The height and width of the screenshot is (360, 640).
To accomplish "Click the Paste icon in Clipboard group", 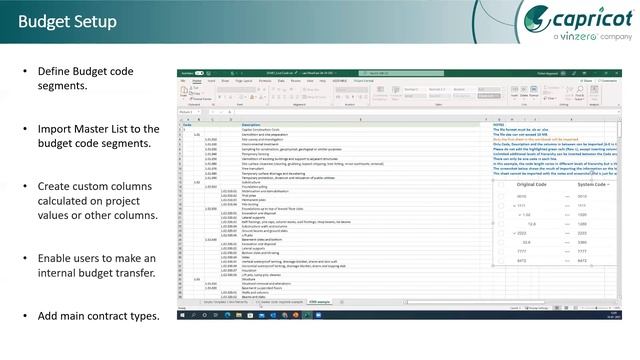I will click(184, 91).
